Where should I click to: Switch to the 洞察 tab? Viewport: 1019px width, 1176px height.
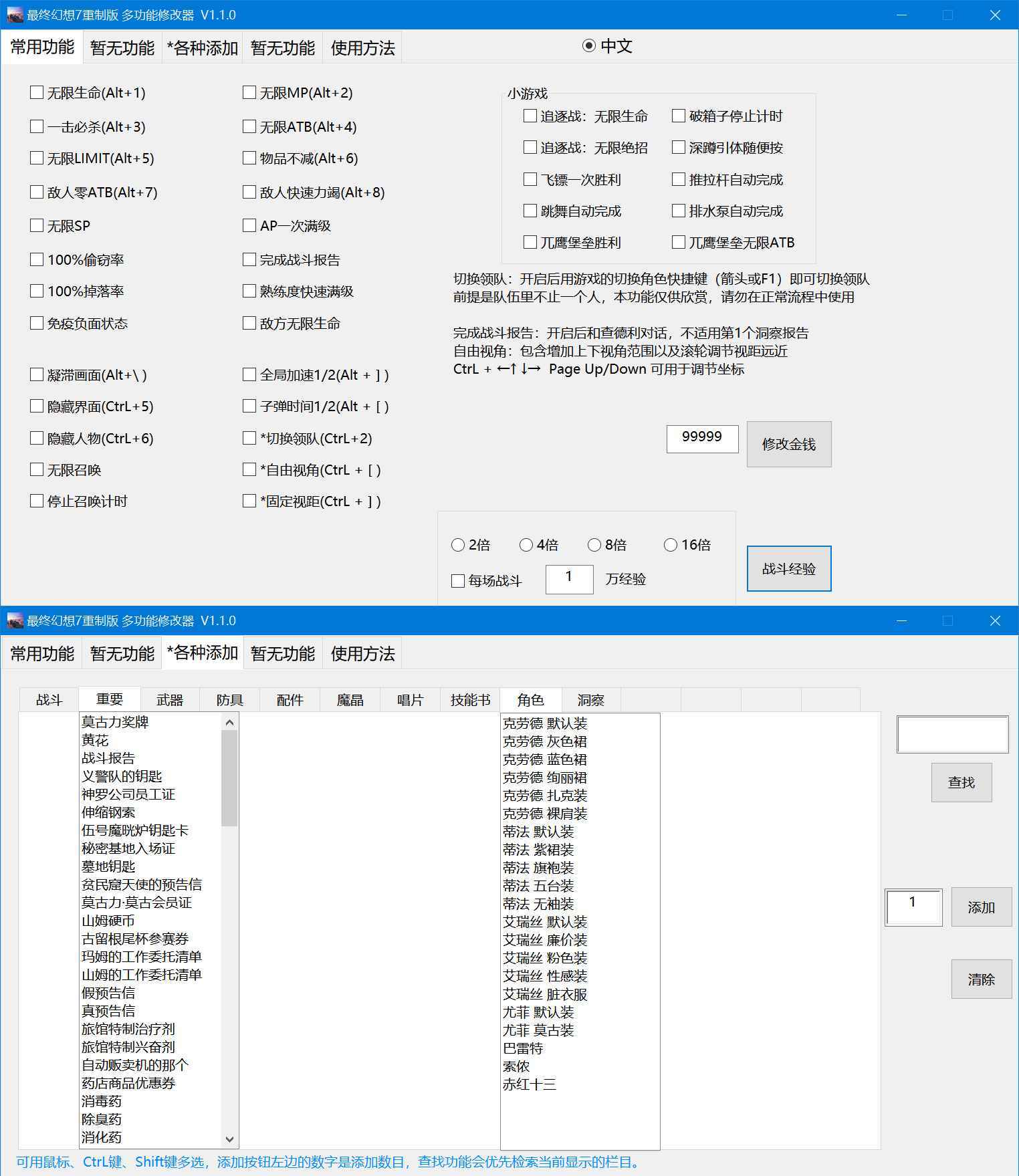tap(590, 700)
